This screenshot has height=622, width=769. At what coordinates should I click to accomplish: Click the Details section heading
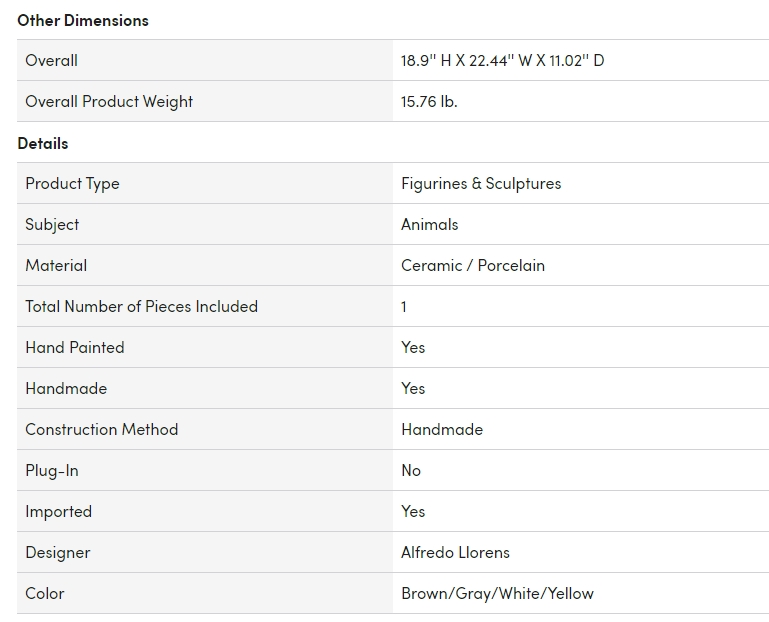(43, 143)
